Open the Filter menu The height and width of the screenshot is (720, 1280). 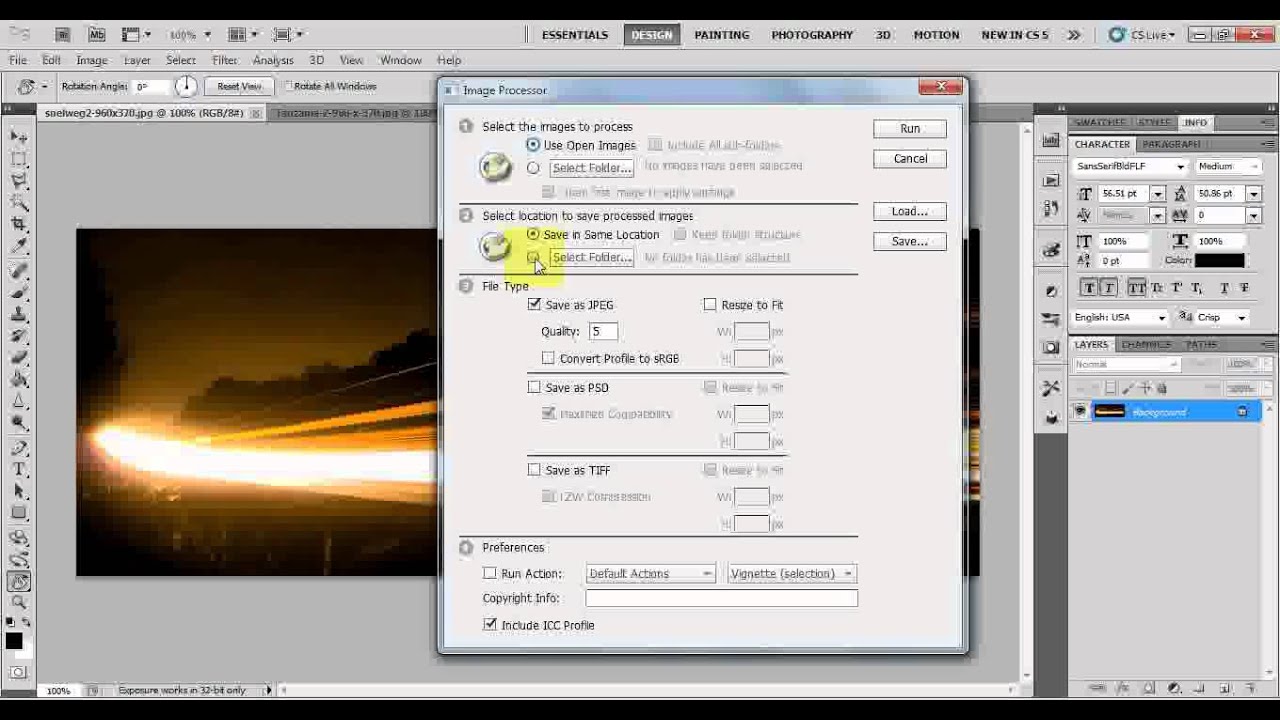(225, 60)
